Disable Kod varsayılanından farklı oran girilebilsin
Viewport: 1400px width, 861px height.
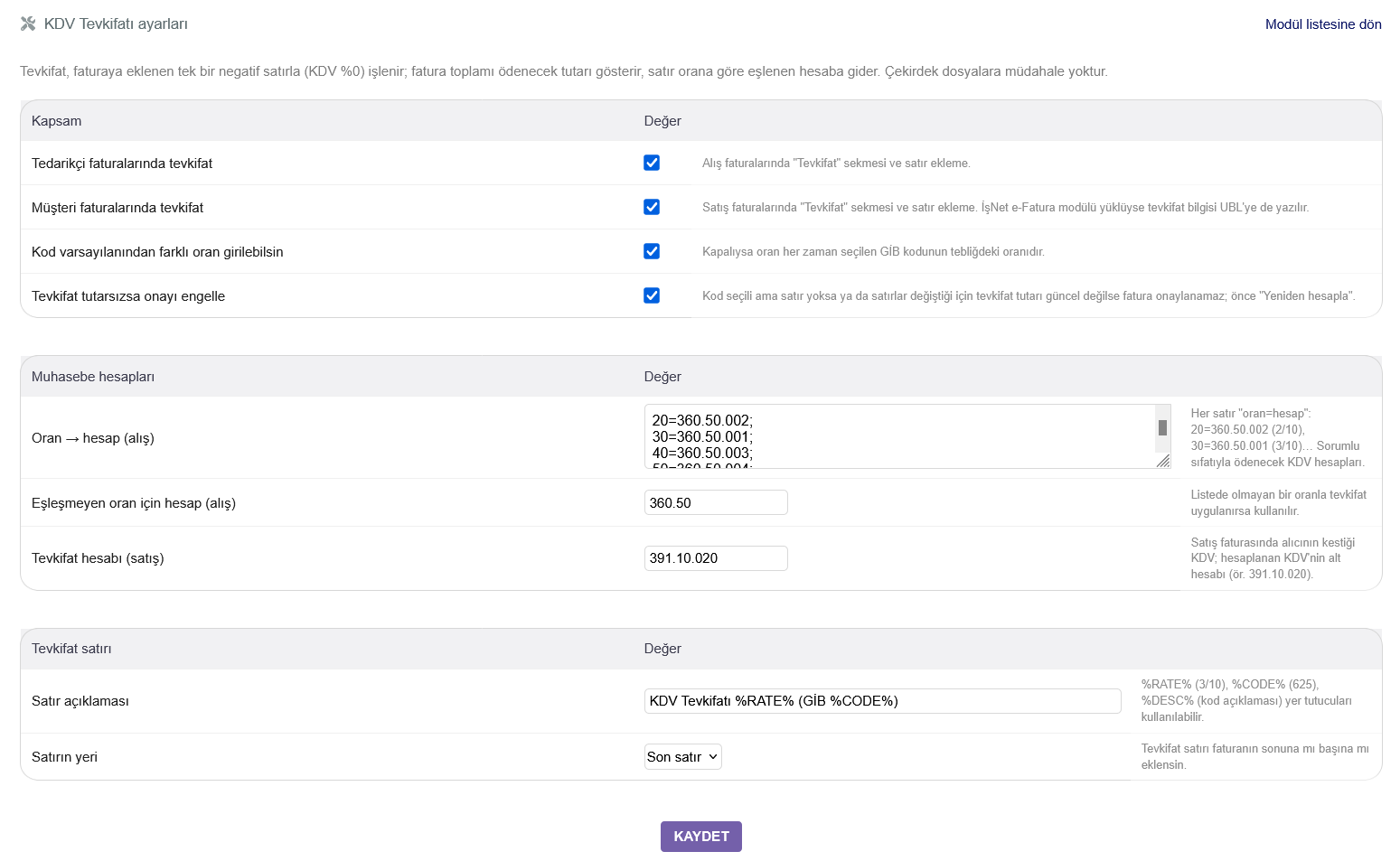652,251
